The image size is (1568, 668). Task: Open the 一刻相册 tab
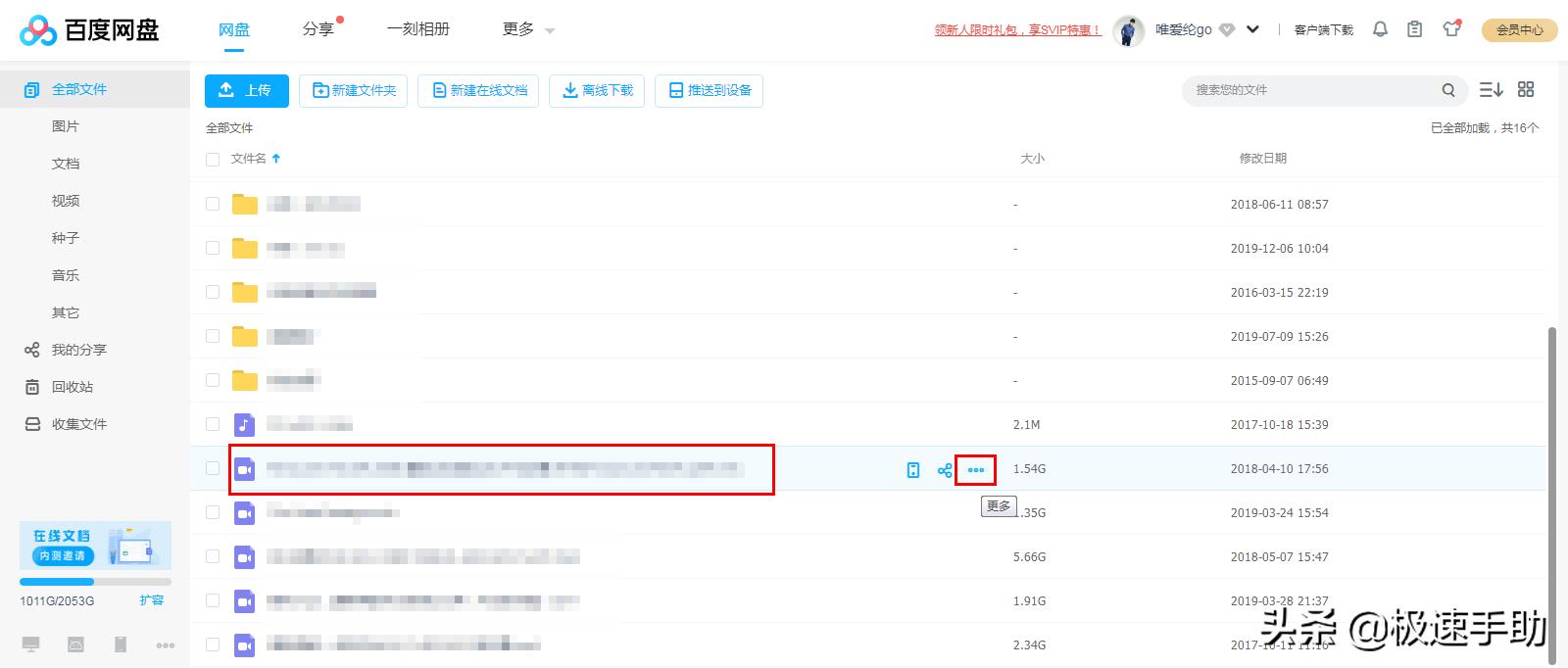(x=418, y=29)
